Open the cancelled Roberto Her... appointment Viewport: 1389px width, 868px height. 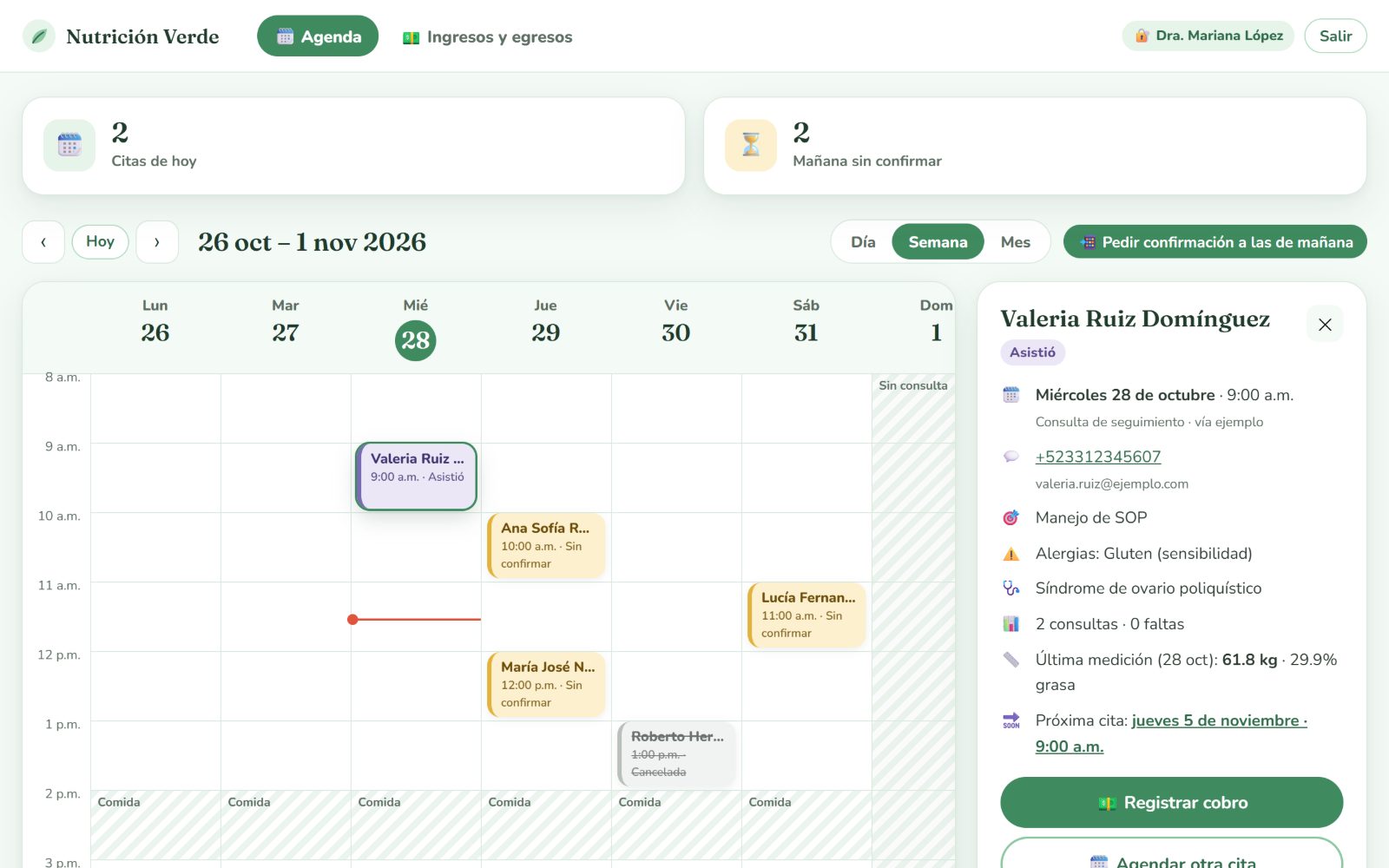[x=676, y=754]
